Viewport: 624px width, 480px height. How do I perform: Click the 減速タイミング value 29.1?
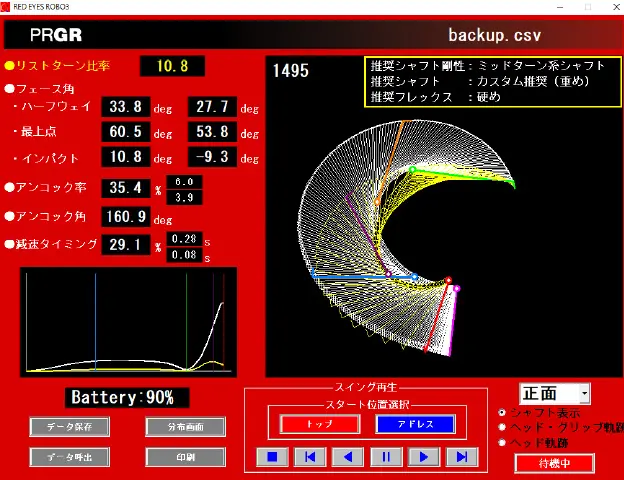click(x=126, y=244)
